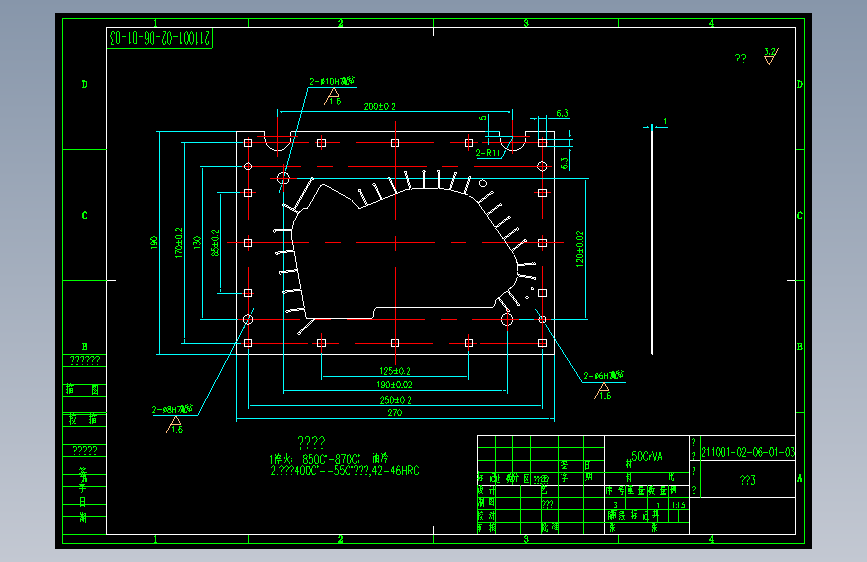The image size is (867, 562).
Task: Click the 1.6 roughness symbol under 2-ø10H
Action: 333,97
